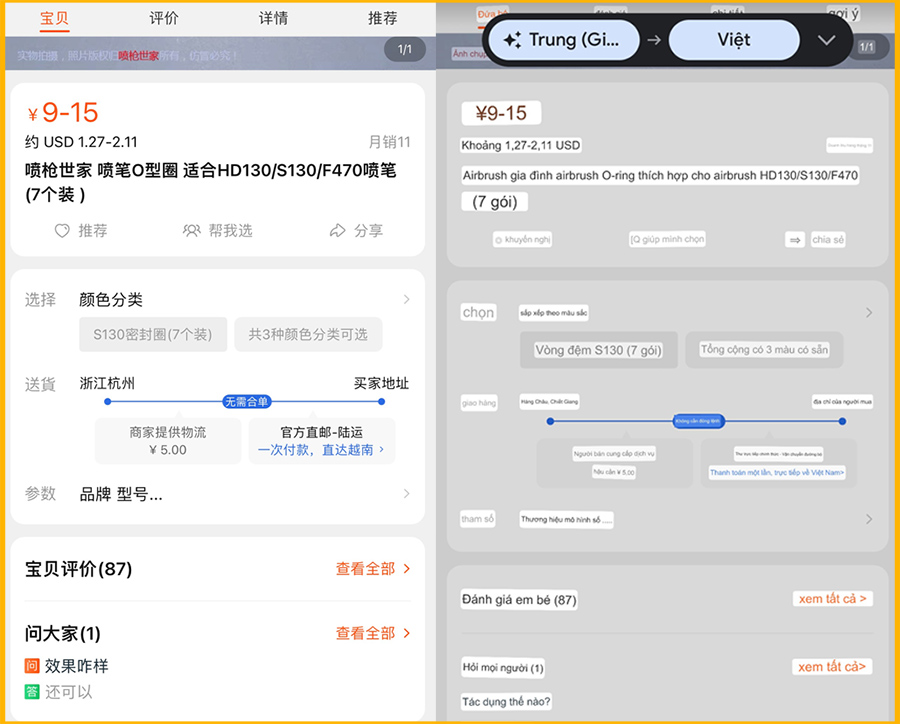Choose the Việt target language pill
Viewport: 900px width, 724px height.
coord(733,41)
